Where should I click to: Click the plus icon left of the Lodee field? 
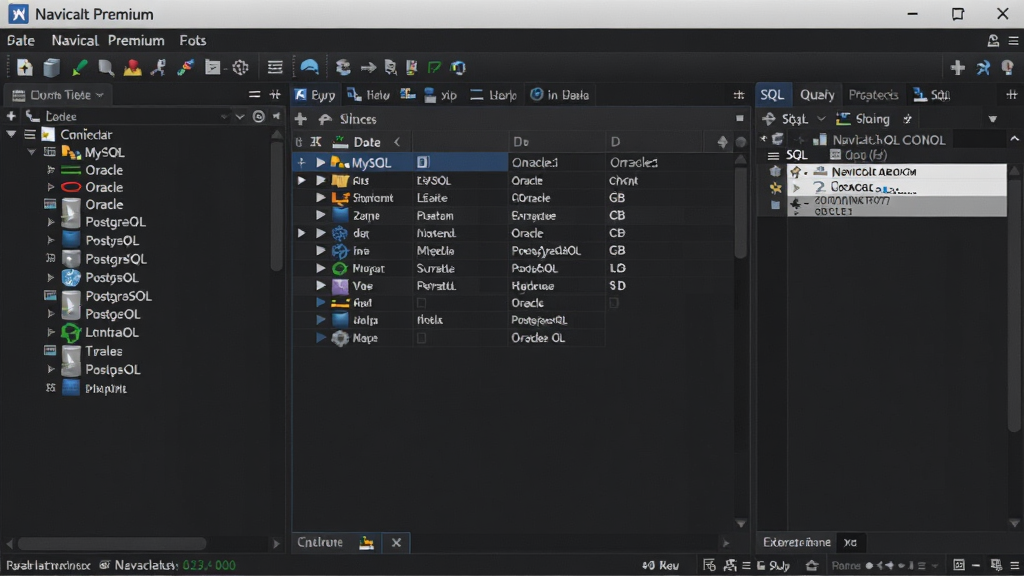(11, 116)
